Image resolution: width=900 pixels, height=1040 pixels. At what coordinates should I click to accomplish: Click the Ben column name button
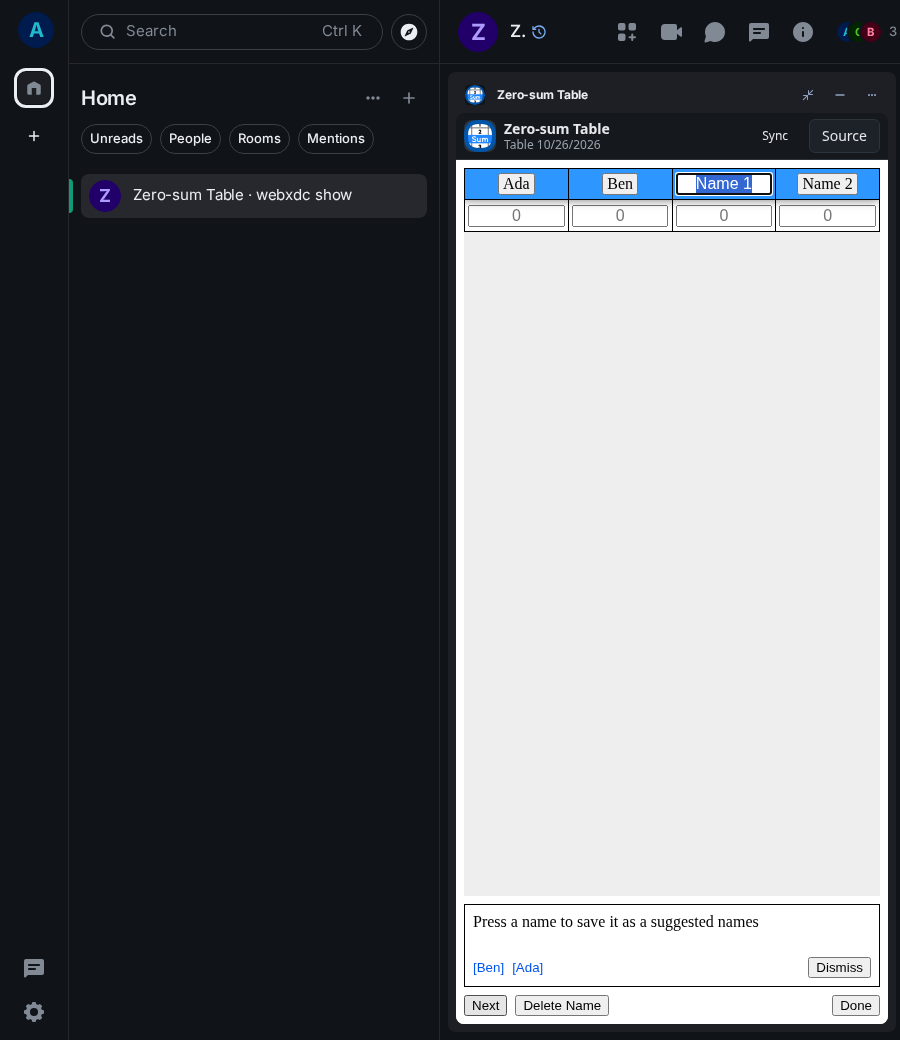[620, 184]
